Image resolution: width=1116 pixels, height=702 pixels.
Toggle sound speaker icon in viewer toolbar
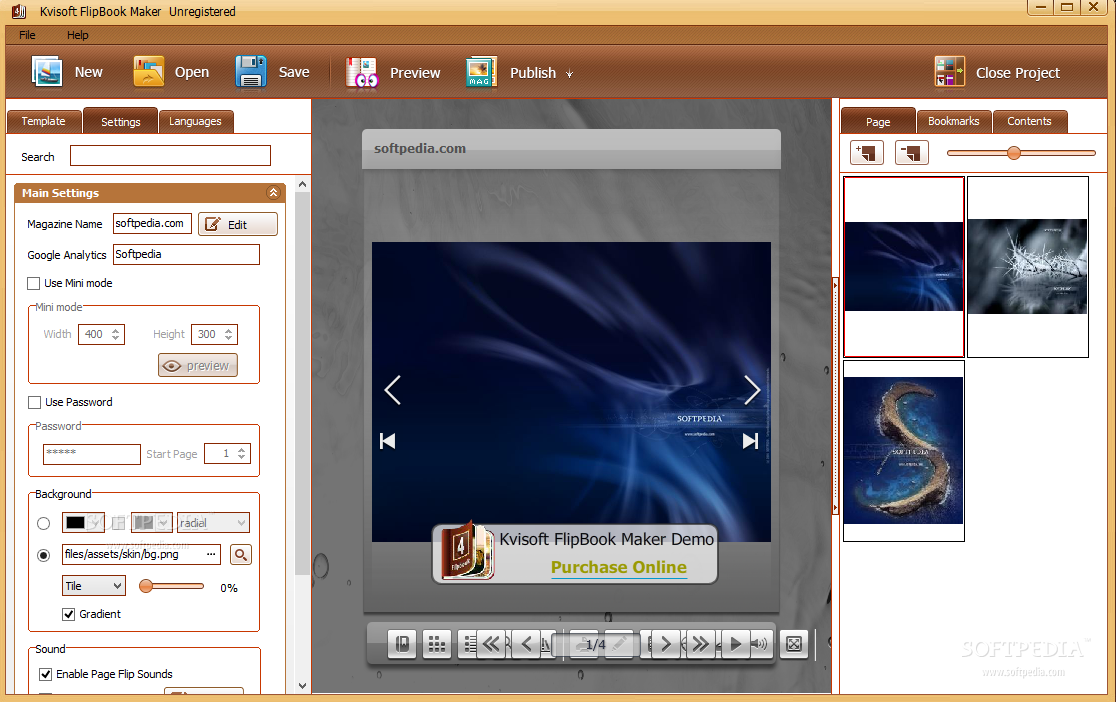click(760, 644)
